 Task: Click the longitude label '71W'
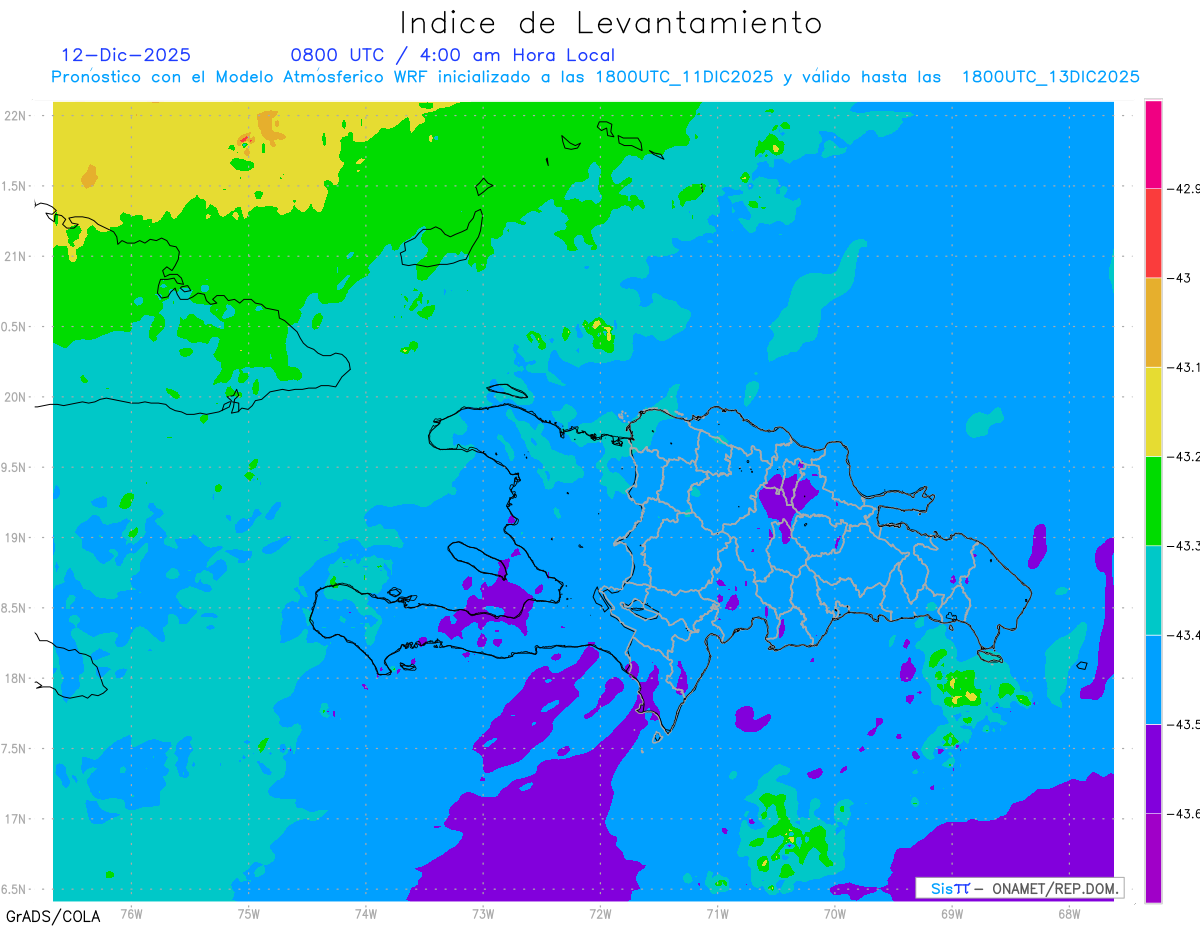[717, 913]
